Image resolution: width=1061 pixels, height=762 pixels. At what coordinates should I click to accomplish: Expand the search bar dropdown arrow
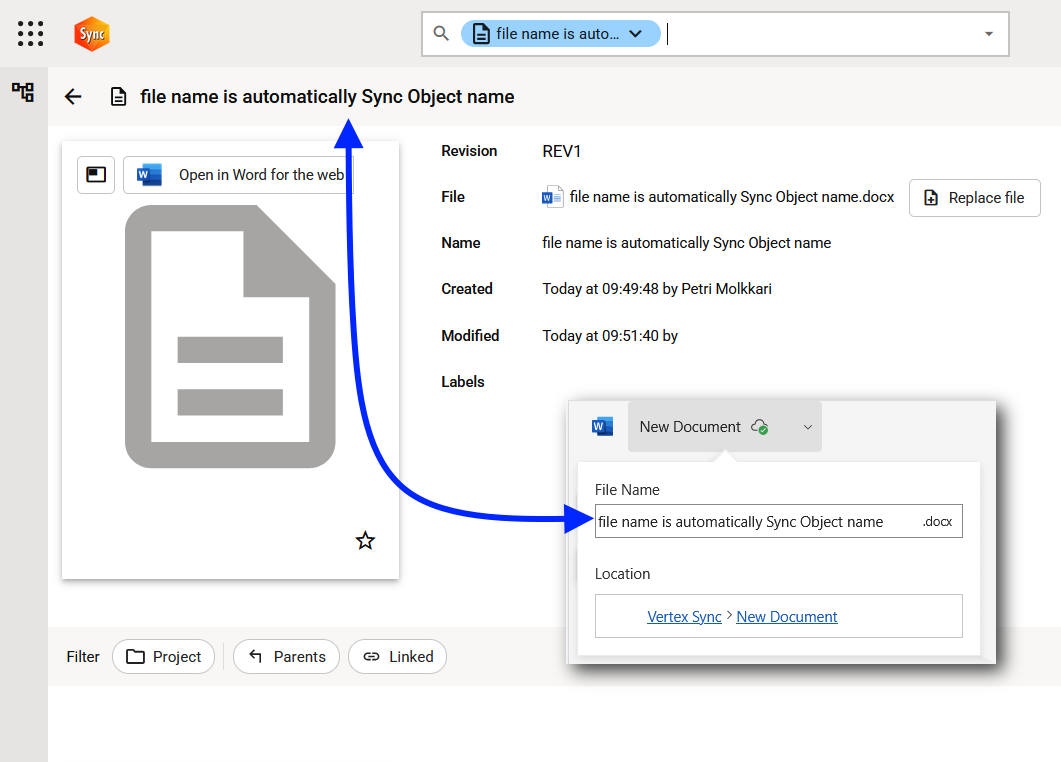(989, 34)
